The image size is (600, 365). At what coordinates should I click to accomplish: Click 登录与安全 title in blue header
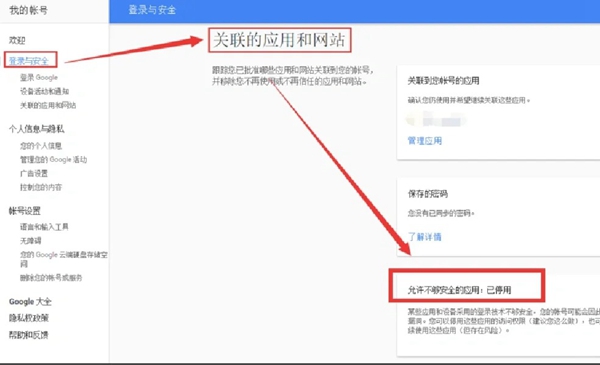(x=152, y=10)
